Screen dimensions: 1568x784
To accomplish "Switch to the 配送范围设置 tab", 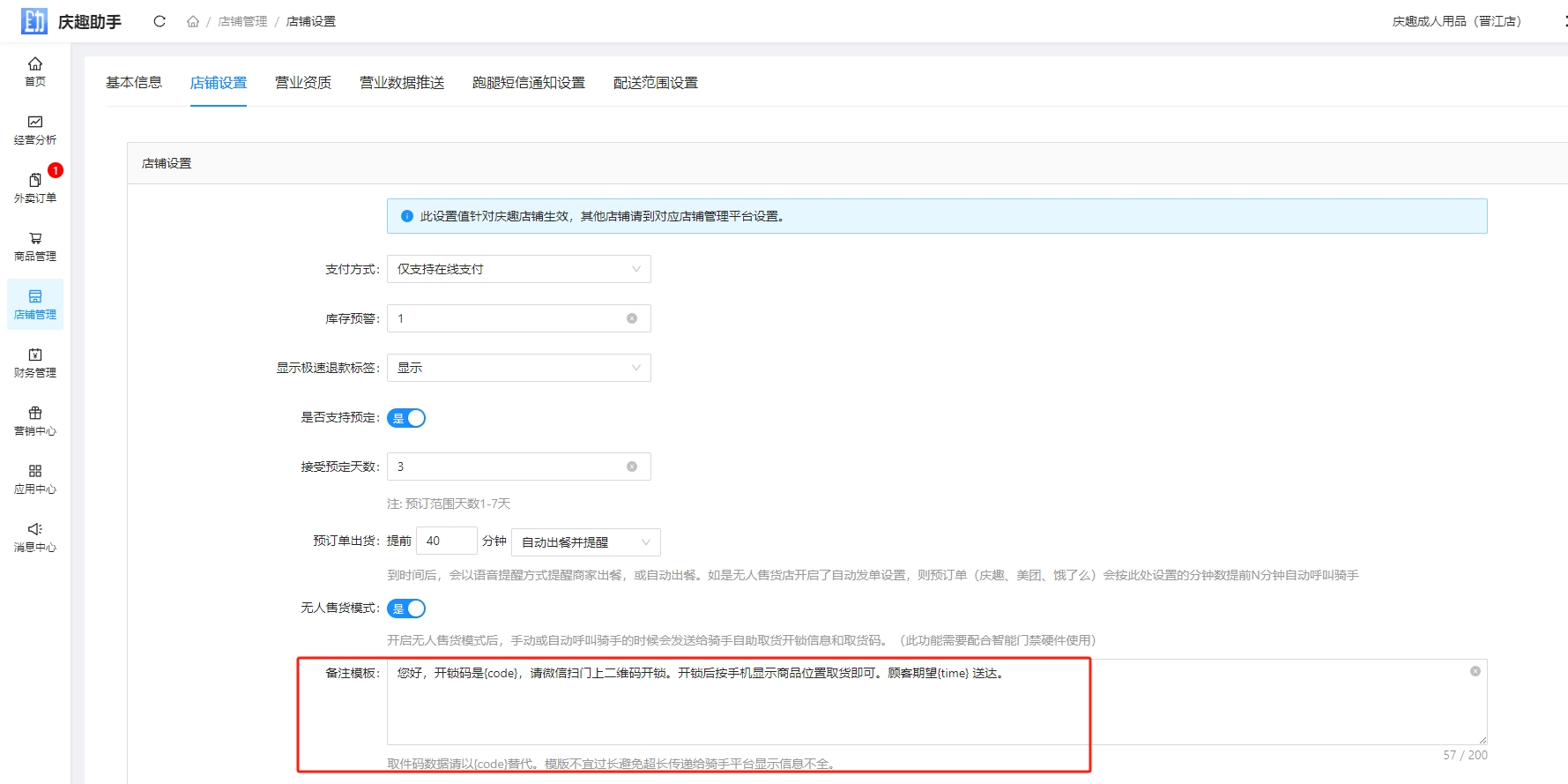I will click(655, 83).
